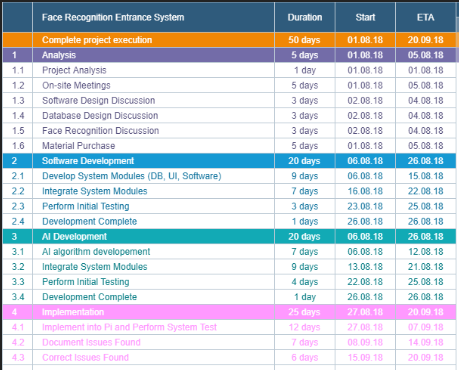The image size is (459, 370).
Task: Click the Project Analysis task name
Action: (74, 70)
